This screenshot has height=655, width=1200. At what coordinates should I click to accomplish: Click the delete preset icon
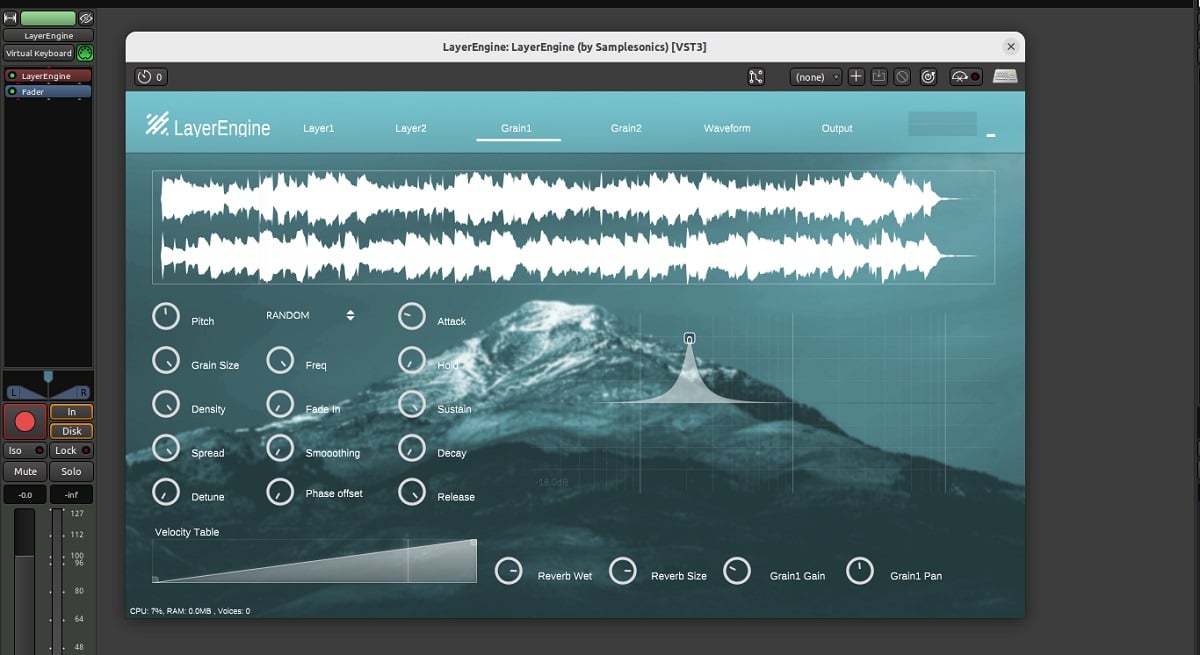point(902,76)
